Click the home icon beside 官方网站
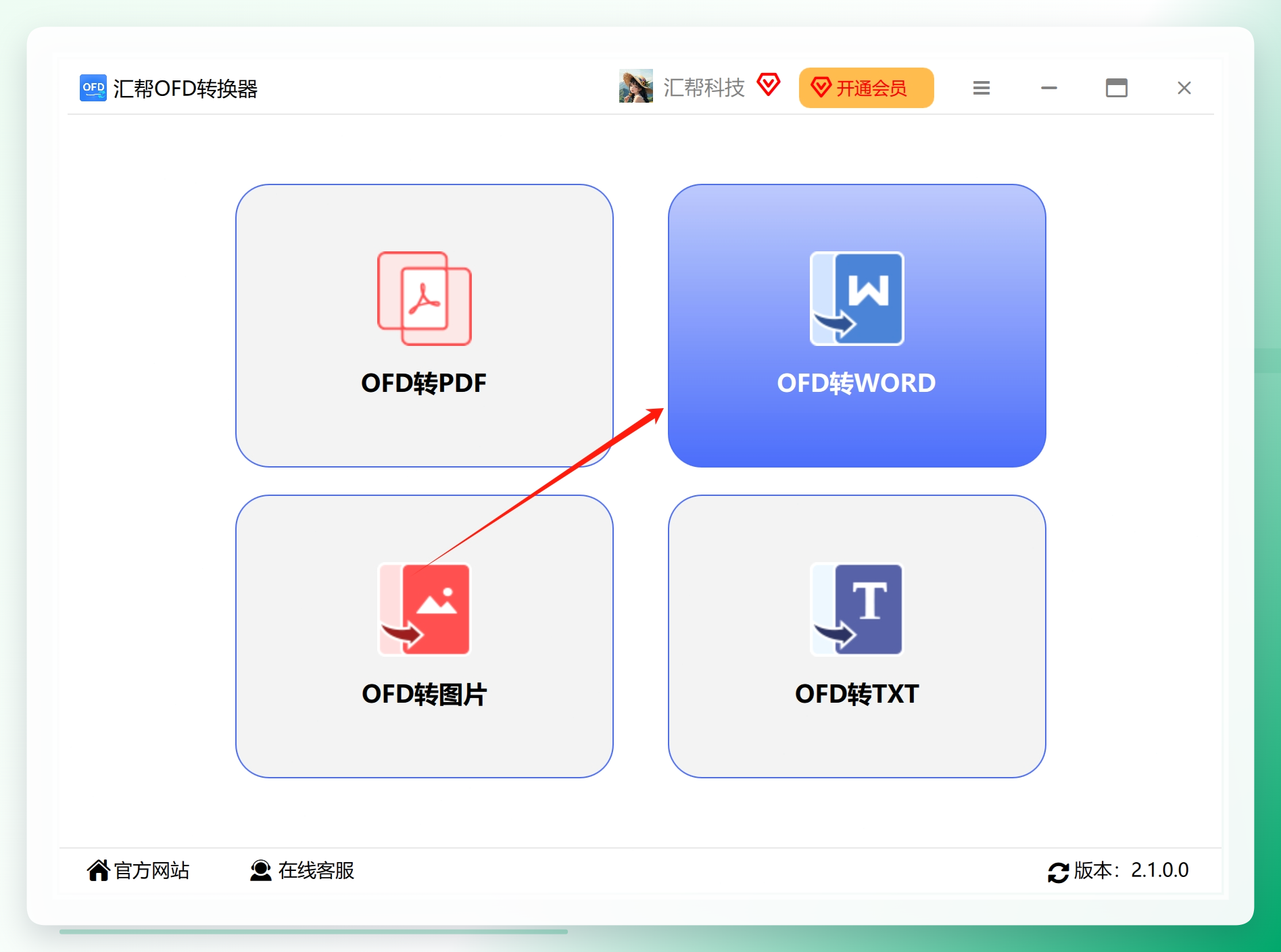This screenshot has height=952, width=1281. click(x=98, y=870)
